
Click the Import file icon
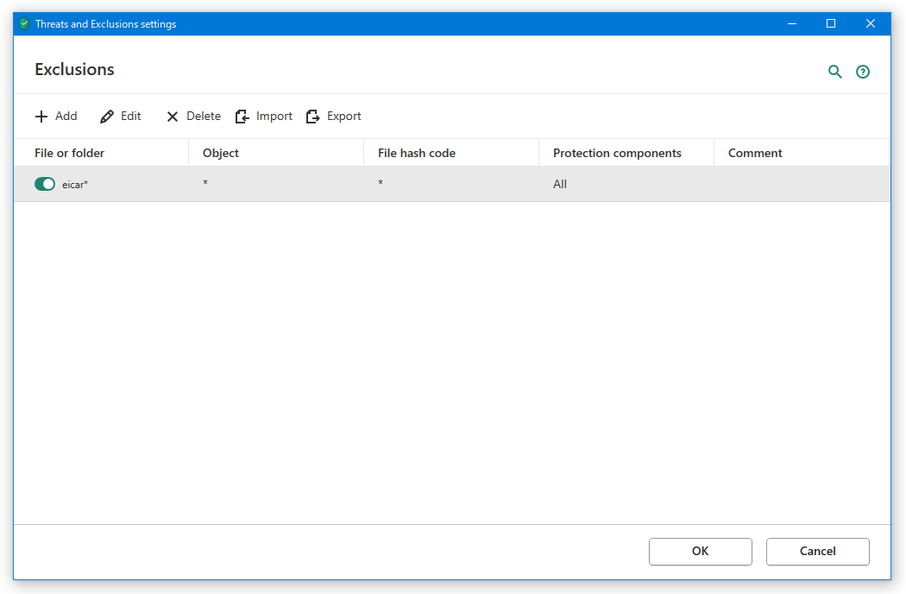click(242, 116)
